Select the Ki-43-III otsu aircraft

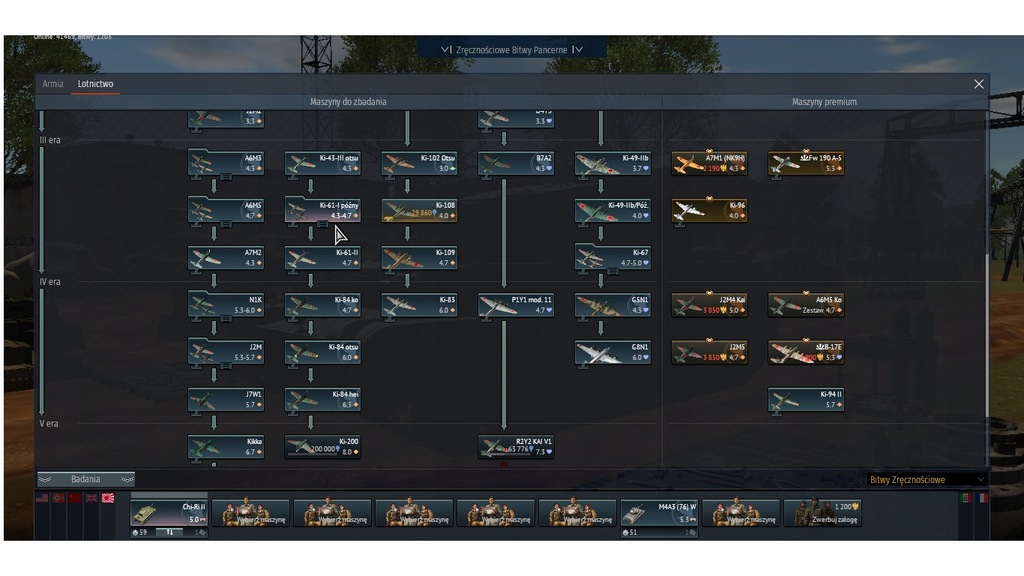point(323,163)
